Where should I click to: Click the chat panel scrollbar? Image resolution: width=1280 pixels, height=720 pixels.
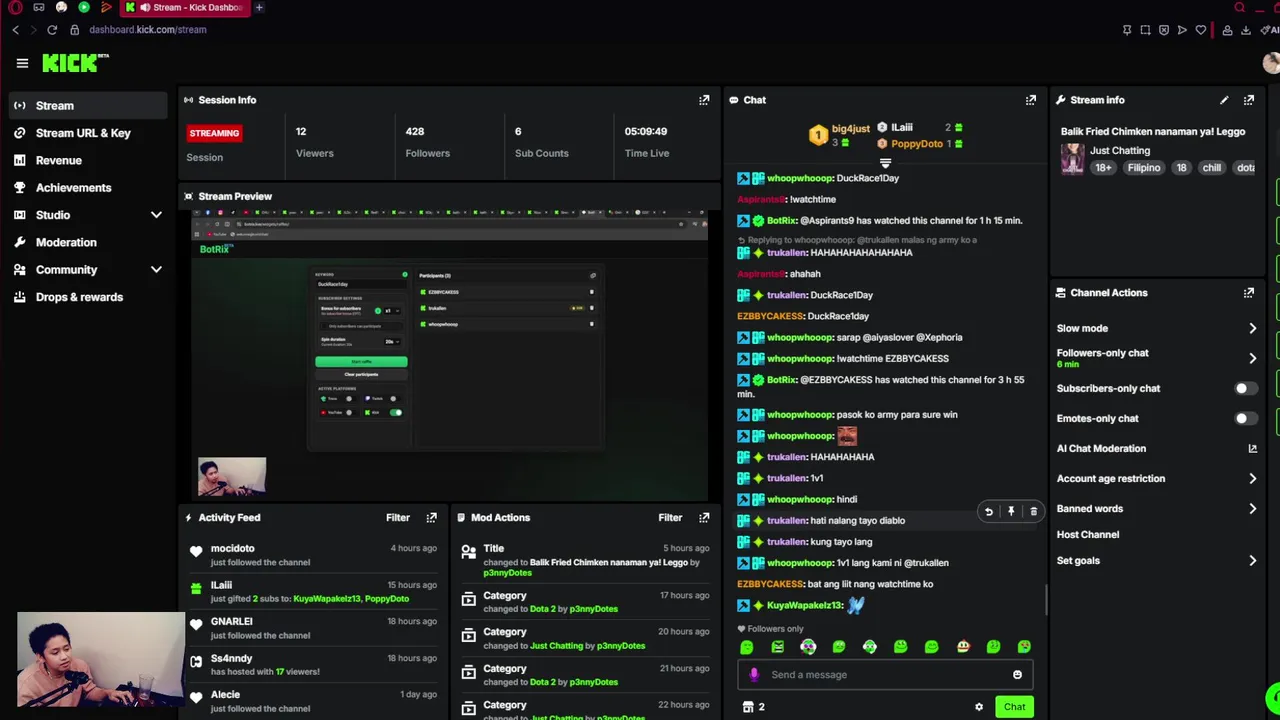1047,600
